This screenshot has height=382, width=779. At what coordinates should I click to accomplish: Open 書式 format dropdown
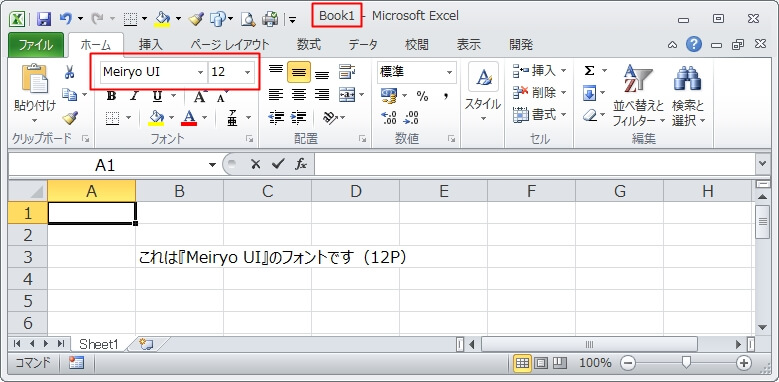540,115
